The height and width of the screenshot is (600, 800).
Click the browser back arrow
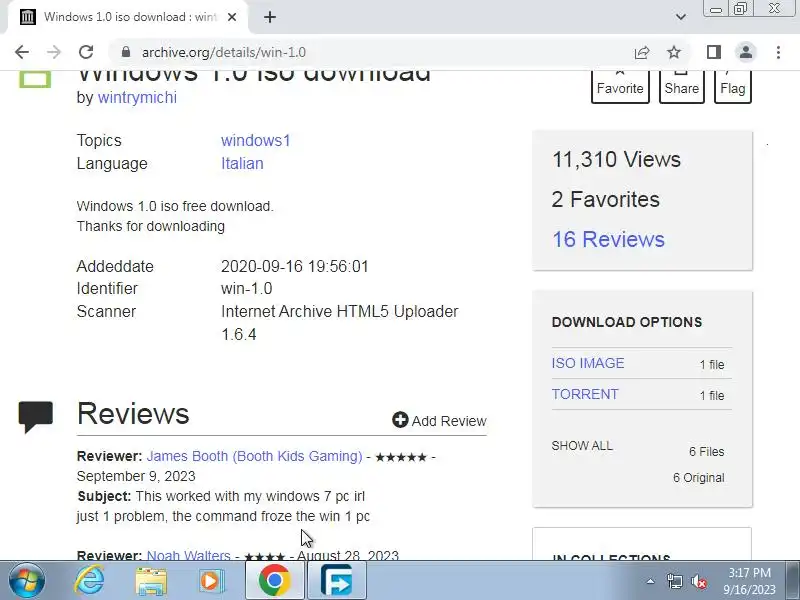[22, 52]
